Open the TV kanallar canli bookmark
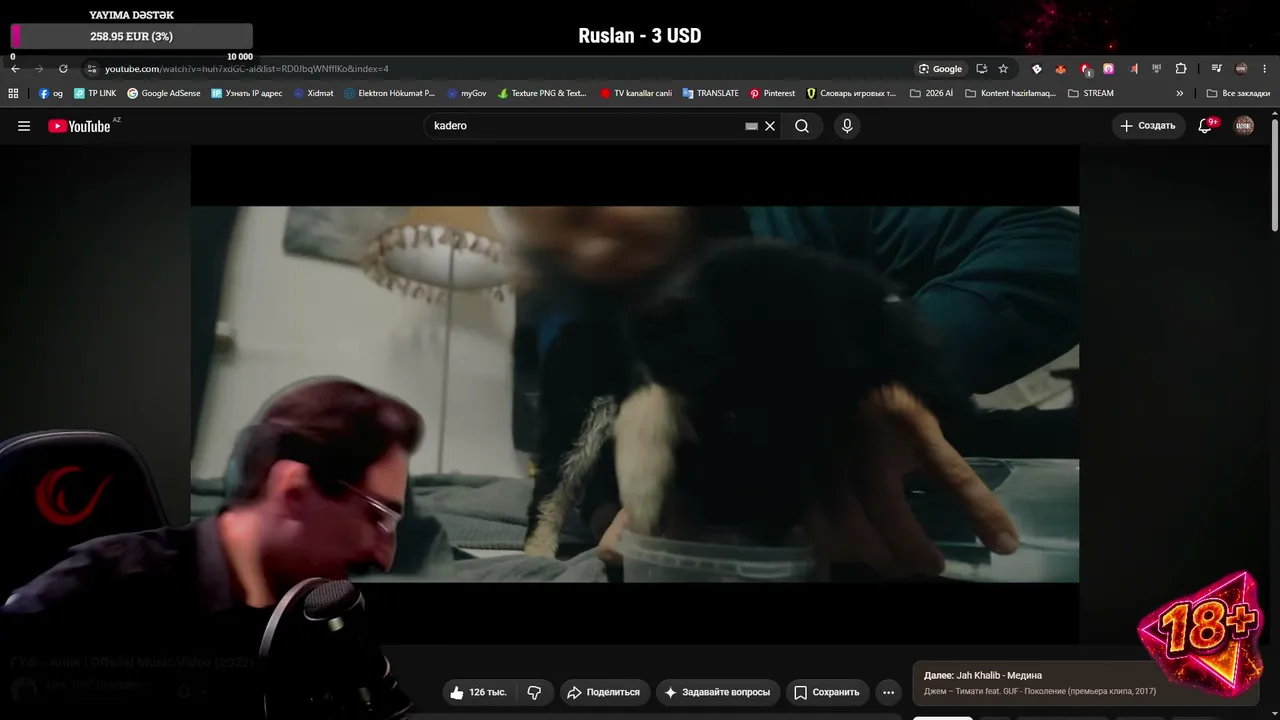Image resolution: width=1280 pixels, height=720 pixels. 636,93
